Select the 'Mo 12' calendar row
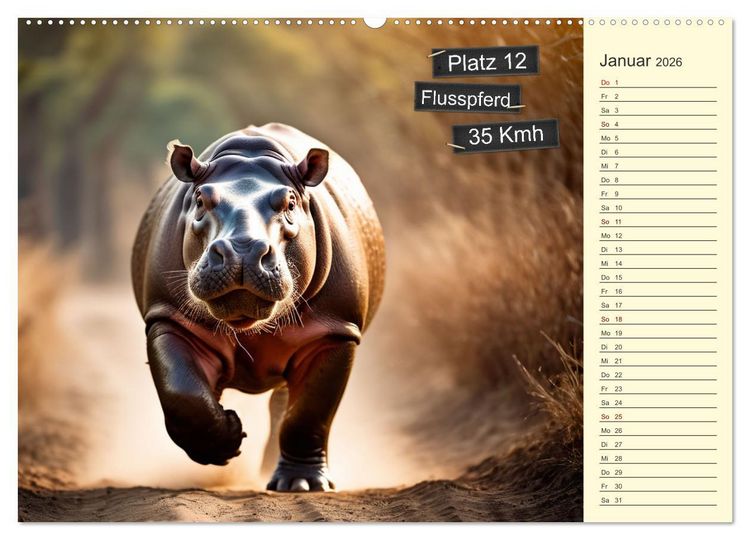The height and width of the screenshot is (540, 750). click(x=658, y=235)
